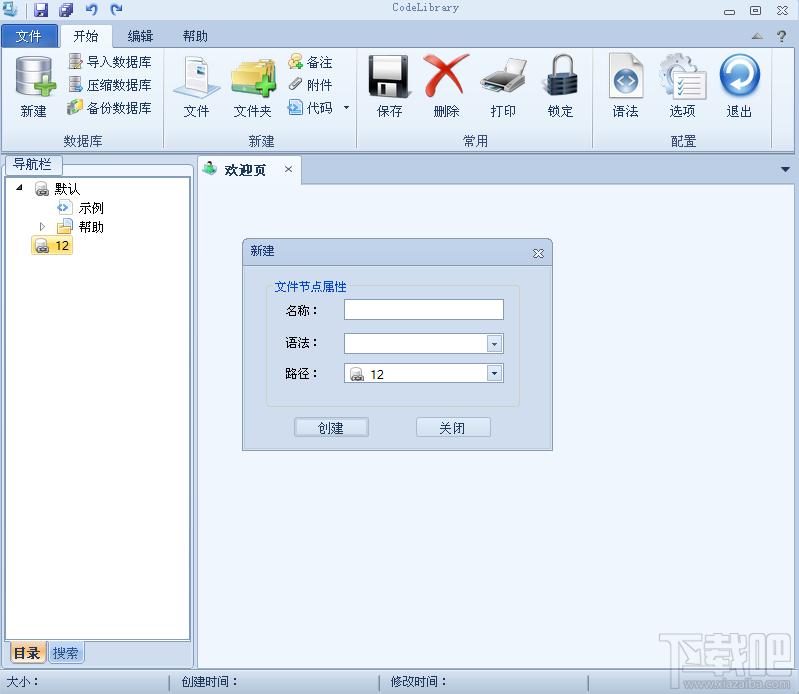Switch to the Edit (编辑) ribbon tab
Screen dimensions: 799x694
(x=140, y=36)
